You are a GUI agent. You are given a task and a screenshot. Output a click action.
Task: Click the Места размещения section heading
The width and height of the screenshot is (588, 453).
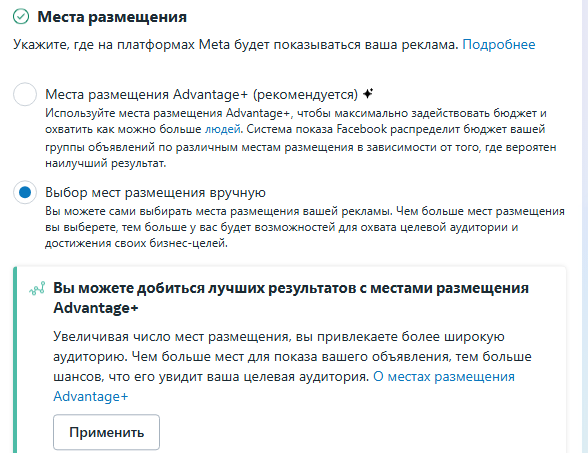[x=112, y=17]
